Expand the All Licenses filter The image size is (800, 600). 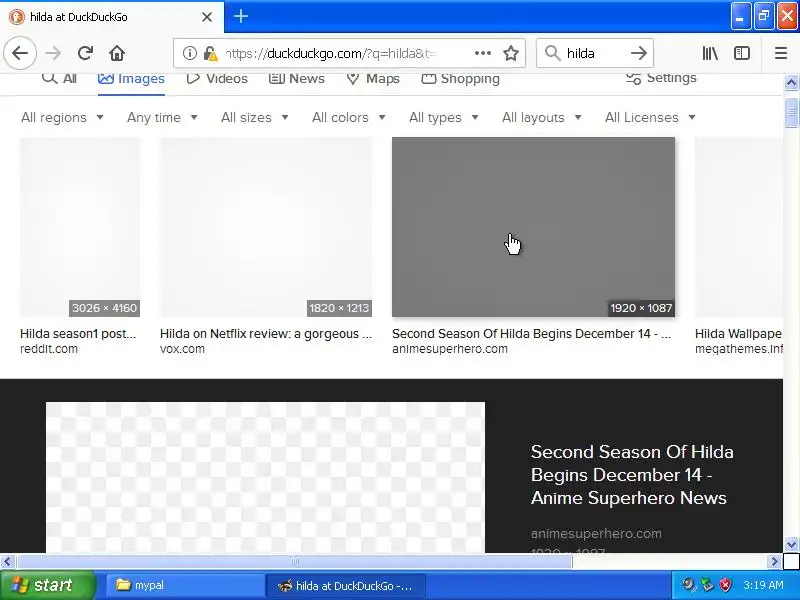[650, 117]
